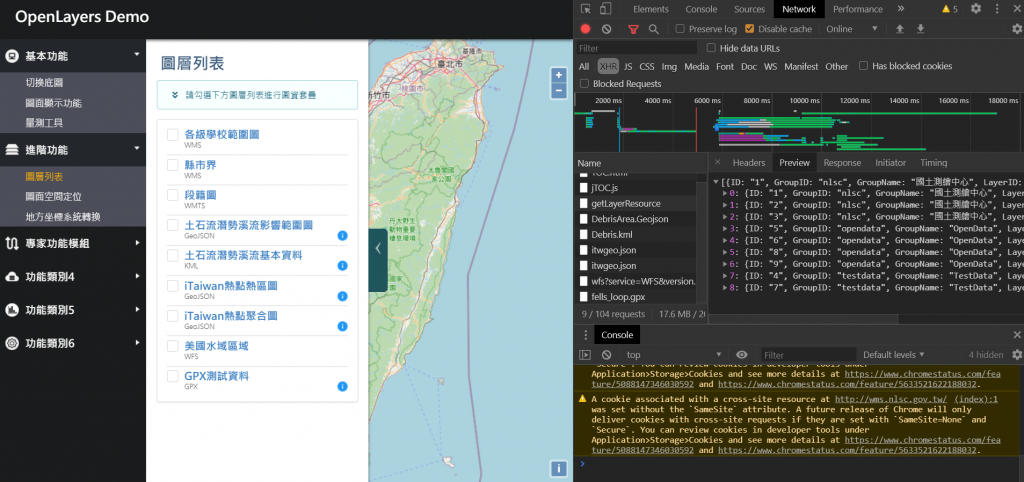Check the 縣市界 layer checkbox
Image resolution: width=1024 pixels, height=482 pixels.
click(x=173, y=165)
